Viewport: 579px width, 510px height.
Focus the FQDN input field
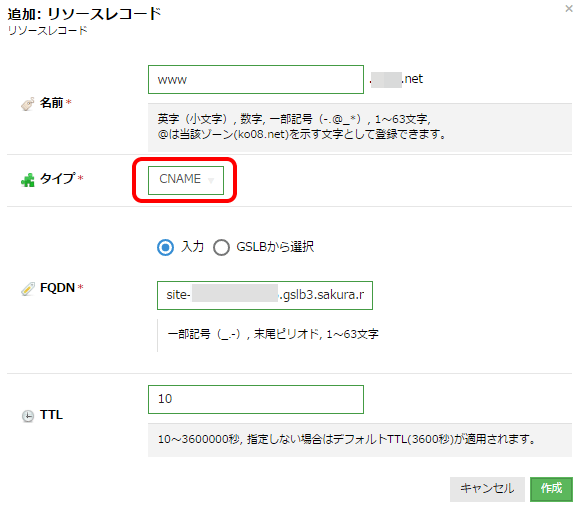265,295
